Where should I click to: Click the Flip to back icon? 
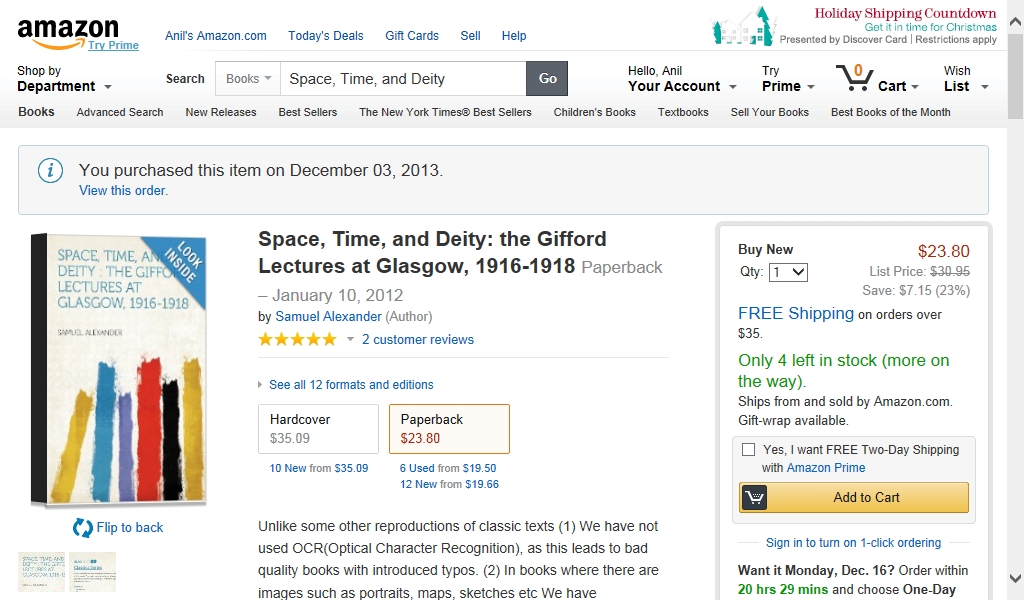click(x=83, y=527)
